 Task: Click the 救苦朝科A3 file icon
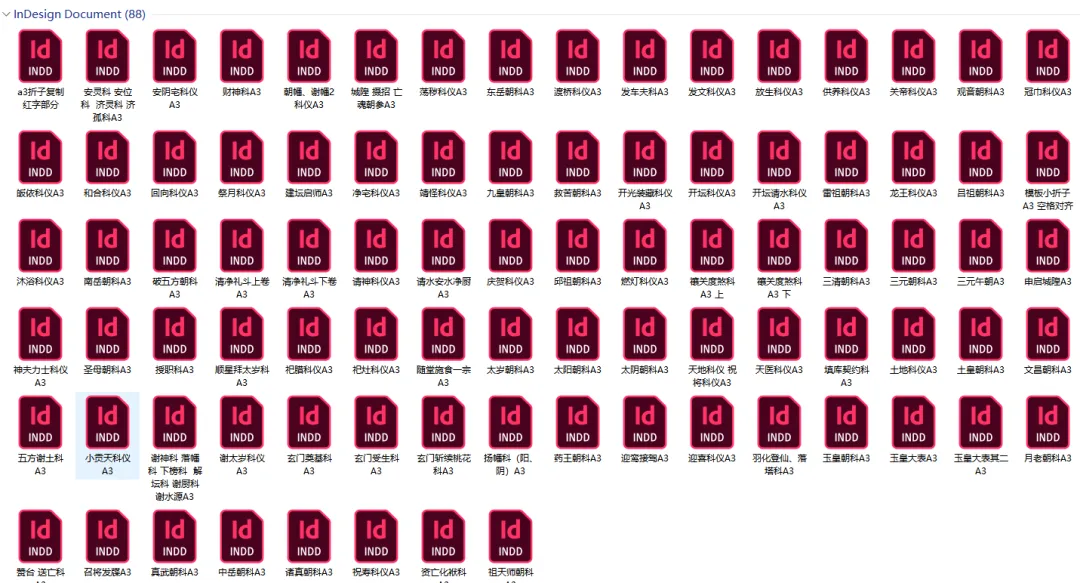pyautogui.click(x=577, y=157)
